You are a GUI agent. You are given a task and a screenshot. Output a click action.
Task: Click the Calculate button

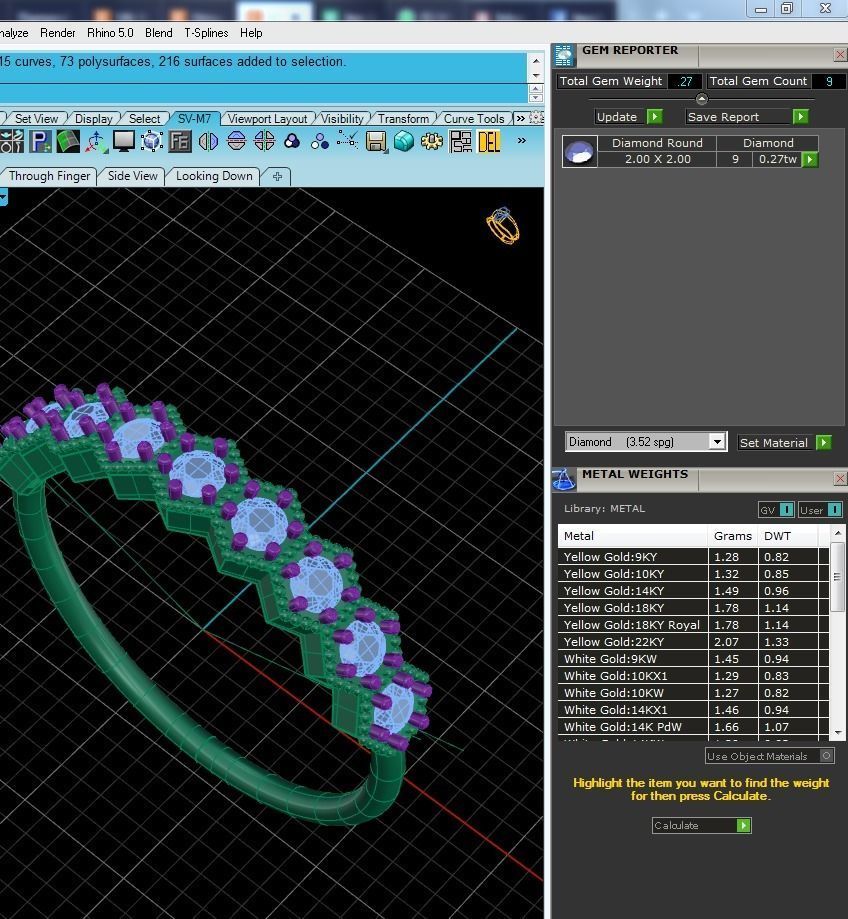701,826
